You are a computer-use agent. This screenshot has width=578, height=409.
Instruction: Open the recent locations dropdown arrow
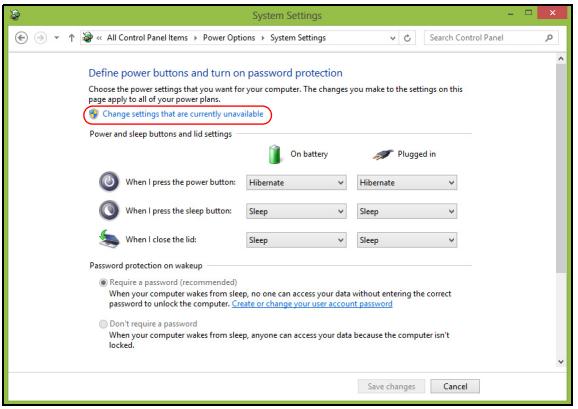tap(56, 38)
